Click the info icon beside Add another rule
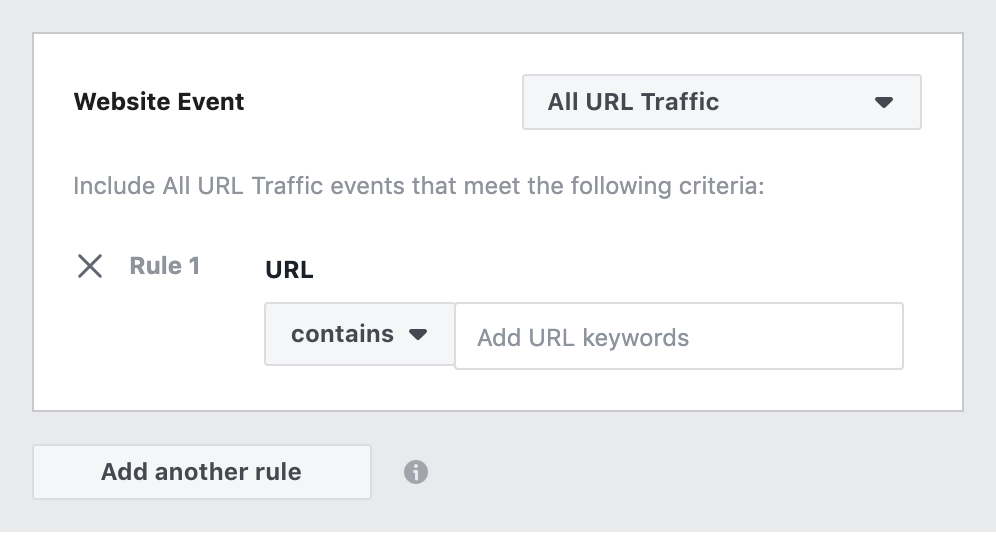Viewport: 996px width, 536px height. click(x=416, y=472)
